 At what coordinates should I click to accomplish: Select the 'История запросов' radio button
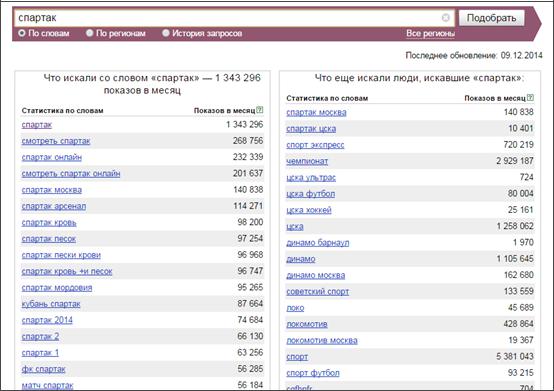166,33
